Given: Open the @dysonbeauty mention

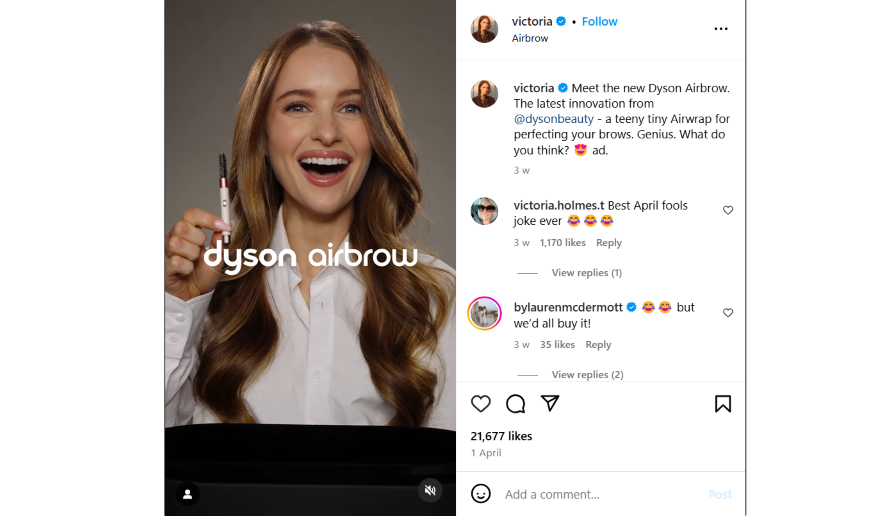Looking at the screenshot, I should coord(553,119).
